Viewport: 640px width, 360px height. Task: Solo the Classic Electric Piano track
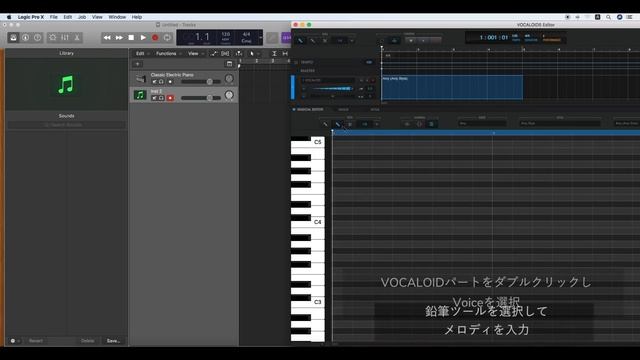(x=161, y=82)
